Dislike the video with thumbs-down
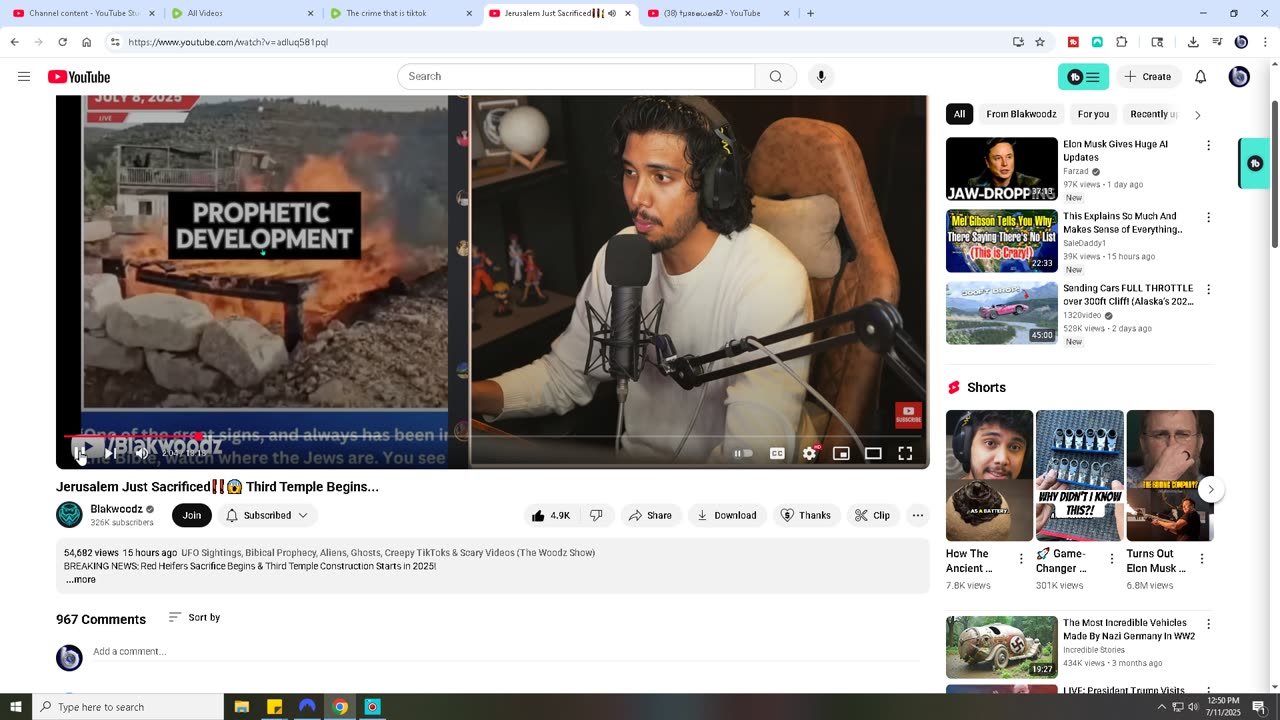The height and width of the screenshot is (720, 1280). (x=596, y=515)
